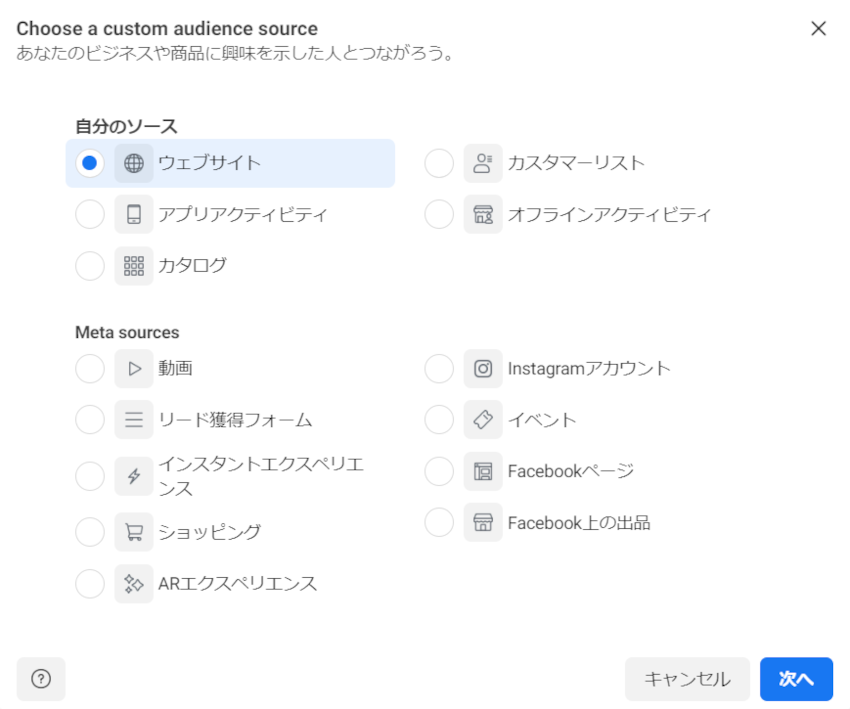The width and height of the screenshot is (850, 709).
Task: Click the 次へ button
Action: click(x=796, y=679)
